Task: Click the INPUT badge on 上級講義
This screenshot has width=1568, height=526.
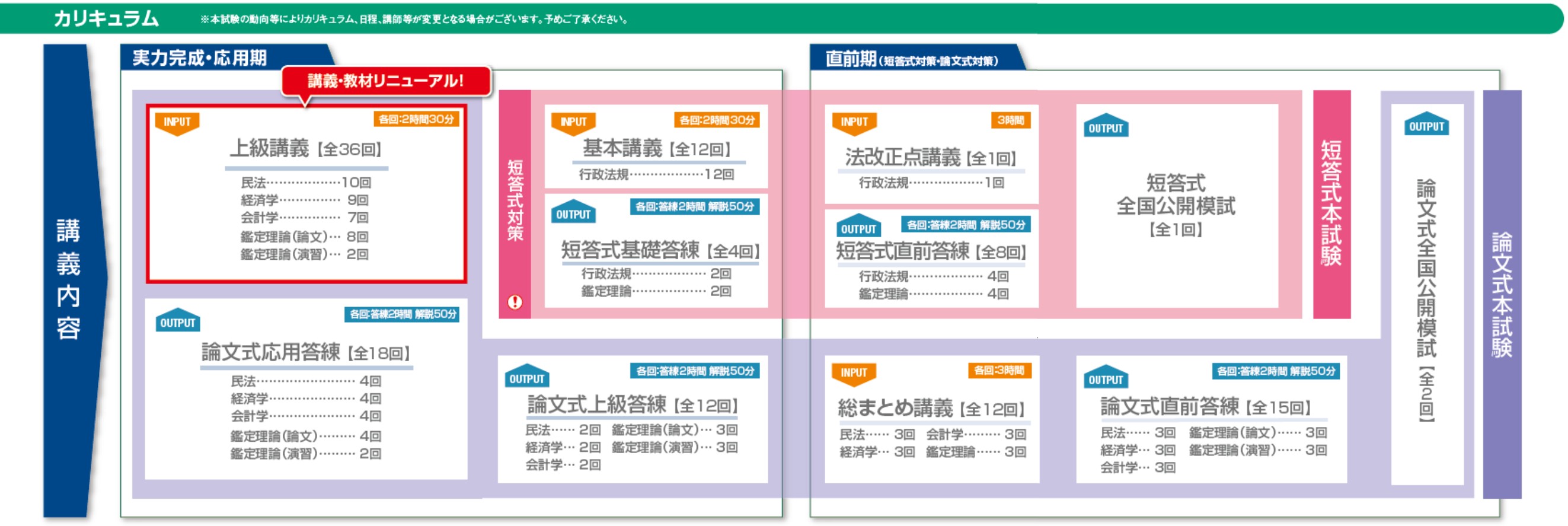Action: [177, 122]
